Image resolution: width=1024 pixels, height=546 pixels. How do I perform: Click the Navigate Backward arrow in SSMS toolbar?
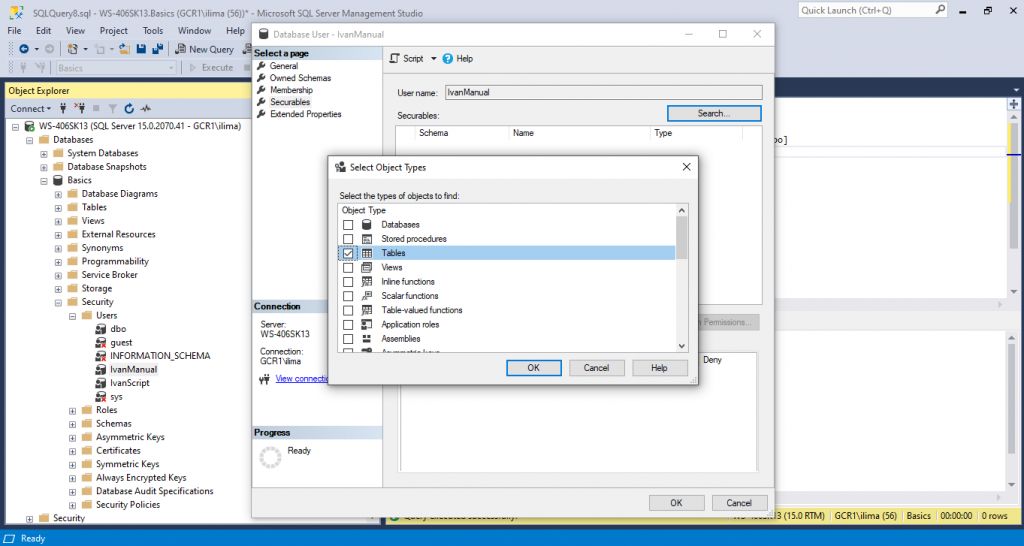coord(24,49)
